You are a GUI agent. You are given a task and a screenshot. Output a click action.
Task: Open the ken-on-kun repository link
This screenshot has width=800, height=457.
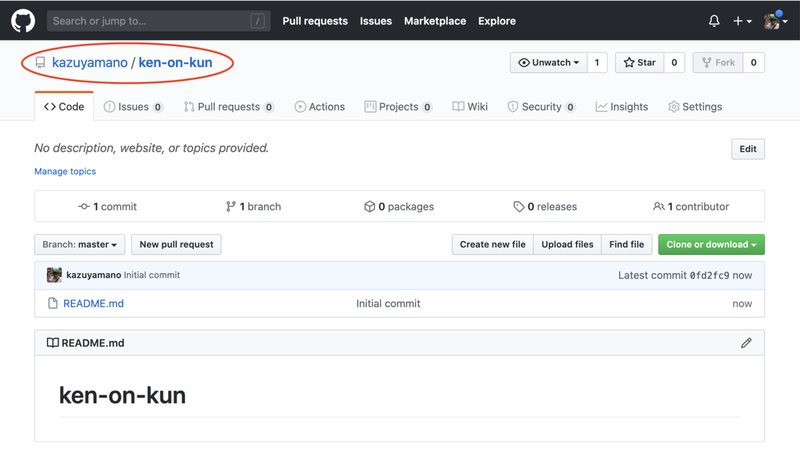pyautogui.click(x=176, y=63)
